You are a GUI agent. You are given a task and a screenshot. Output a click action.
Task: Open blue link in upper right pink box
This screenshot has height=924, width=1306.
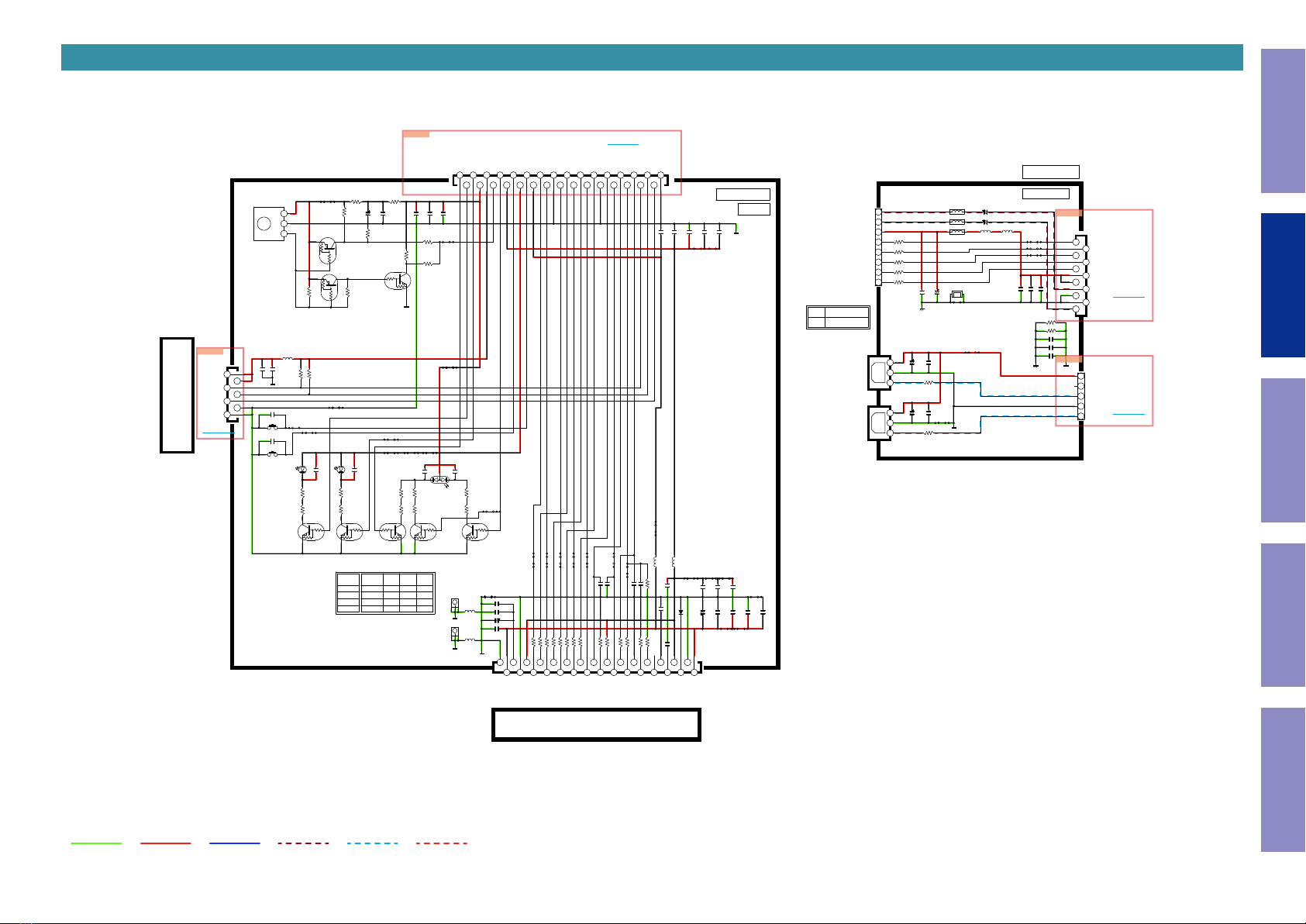pos(1129,297)
